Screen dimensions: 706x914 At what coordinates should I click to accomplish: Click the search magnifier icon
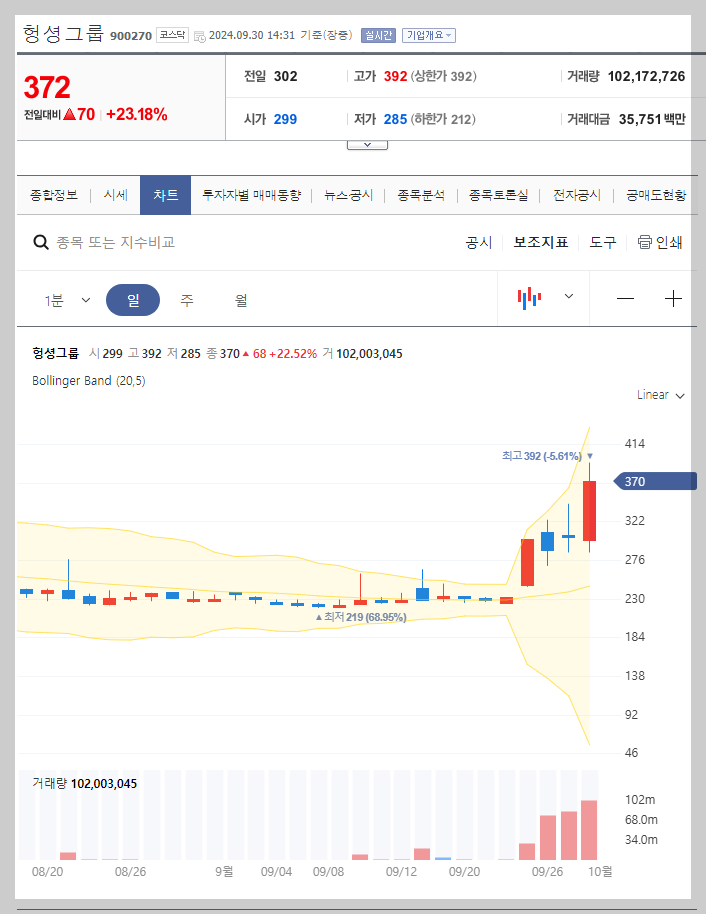point(40,242)
